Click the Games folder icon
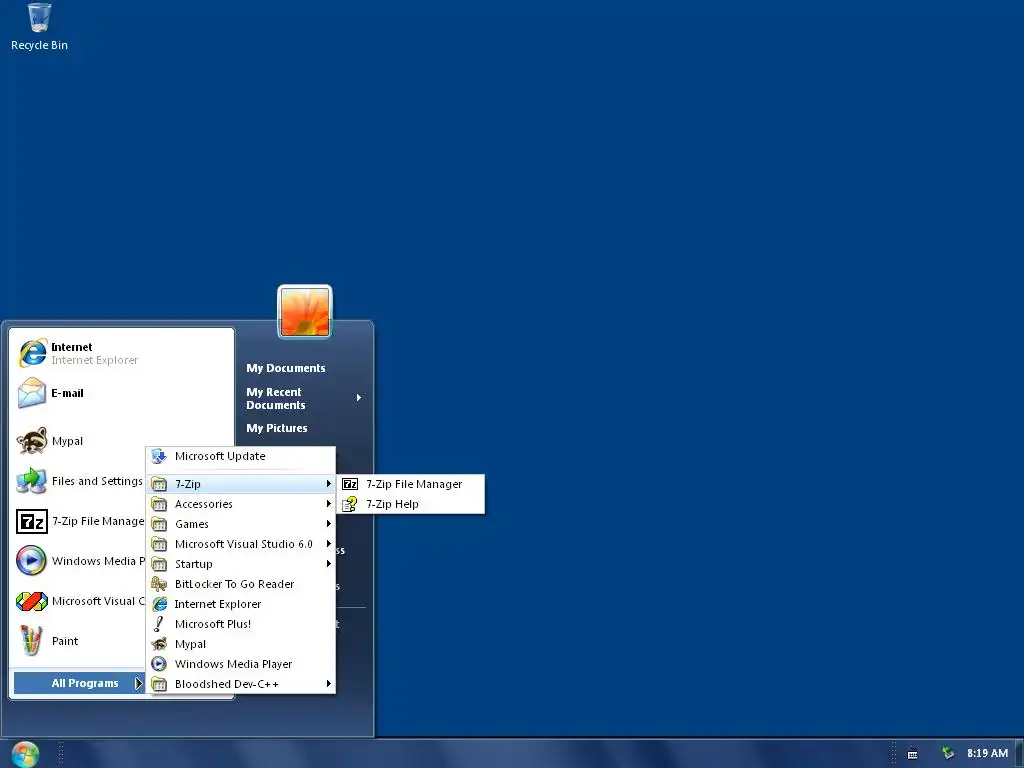This screenshot has height=768, width=1024. click(159, 524)
